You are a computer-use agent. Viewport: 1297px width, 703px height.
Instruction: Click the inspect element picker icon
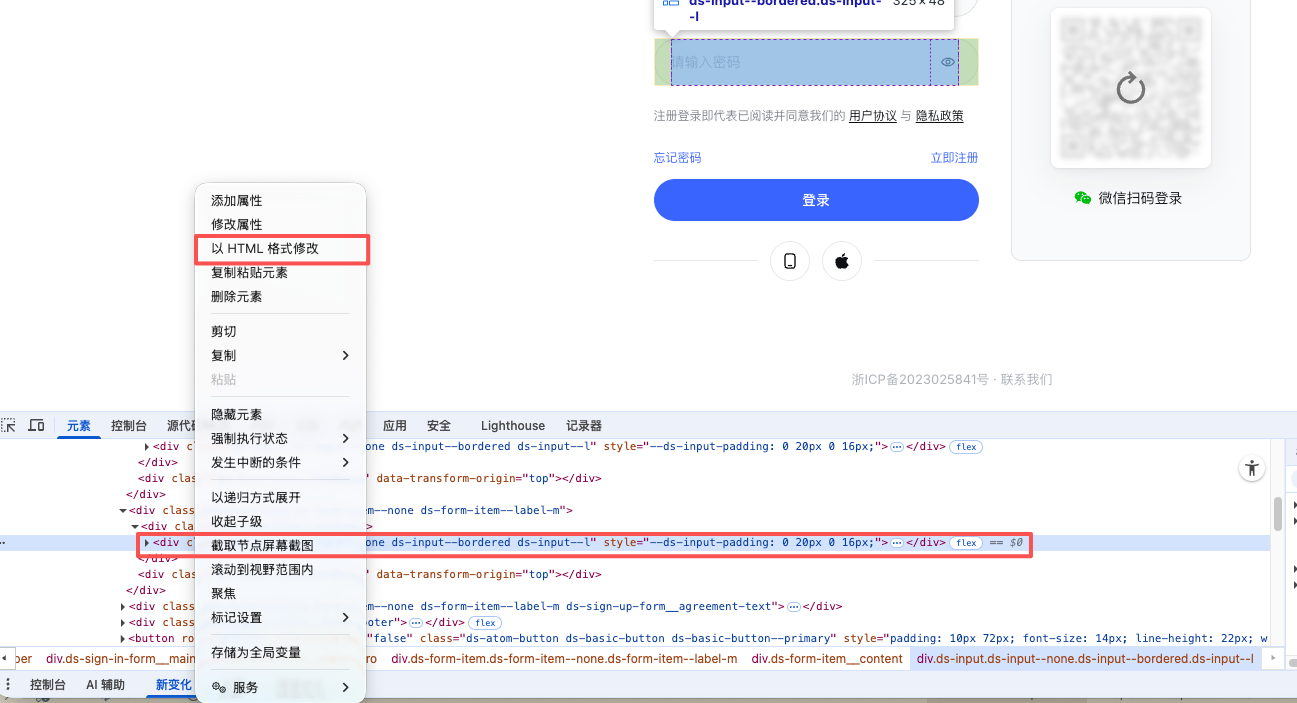[x=9, y=425]
